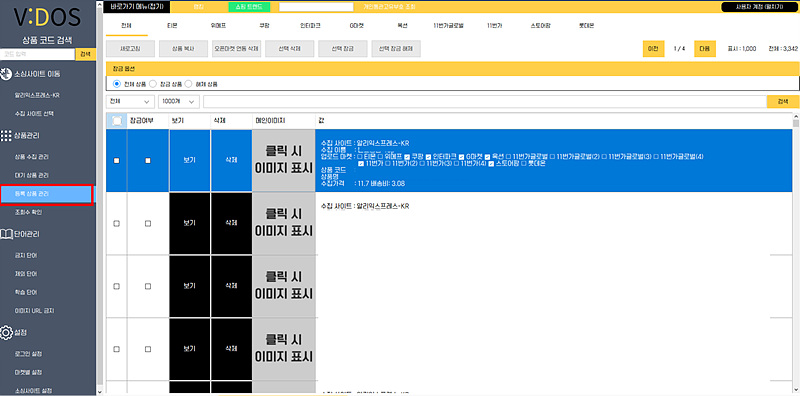The width and height of the screenshot is (800, 396).
Task: Click the 오픈마켓 연동 삭제 button
Action: pos(237,48)
